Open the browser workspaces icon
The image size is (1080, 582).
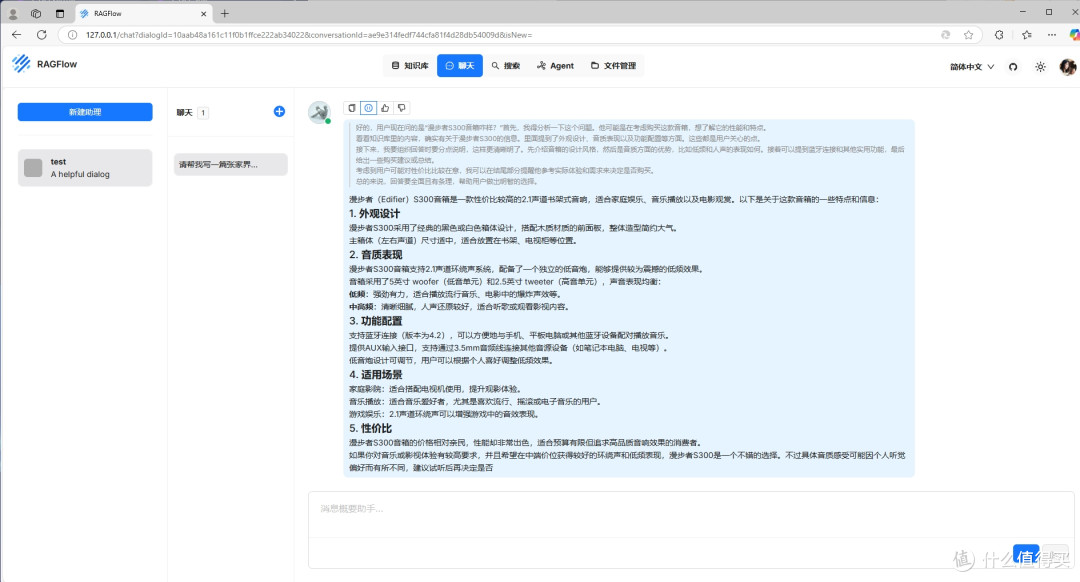tap(36, 13)
